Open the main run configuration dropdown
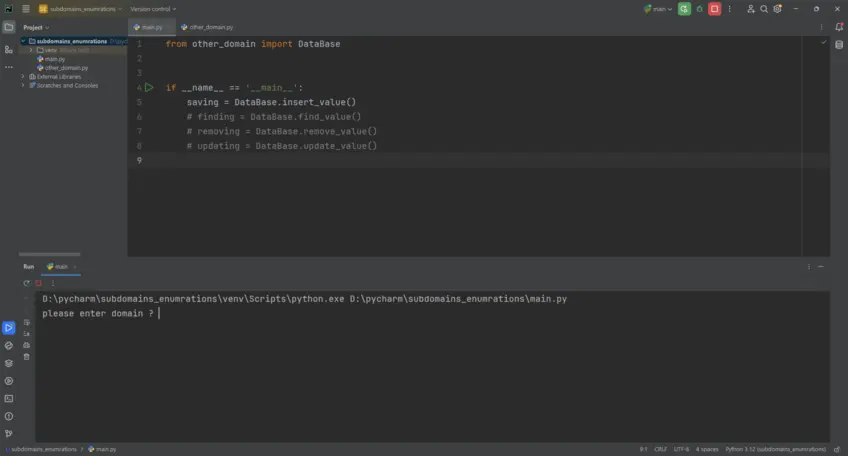 point(660,9)
